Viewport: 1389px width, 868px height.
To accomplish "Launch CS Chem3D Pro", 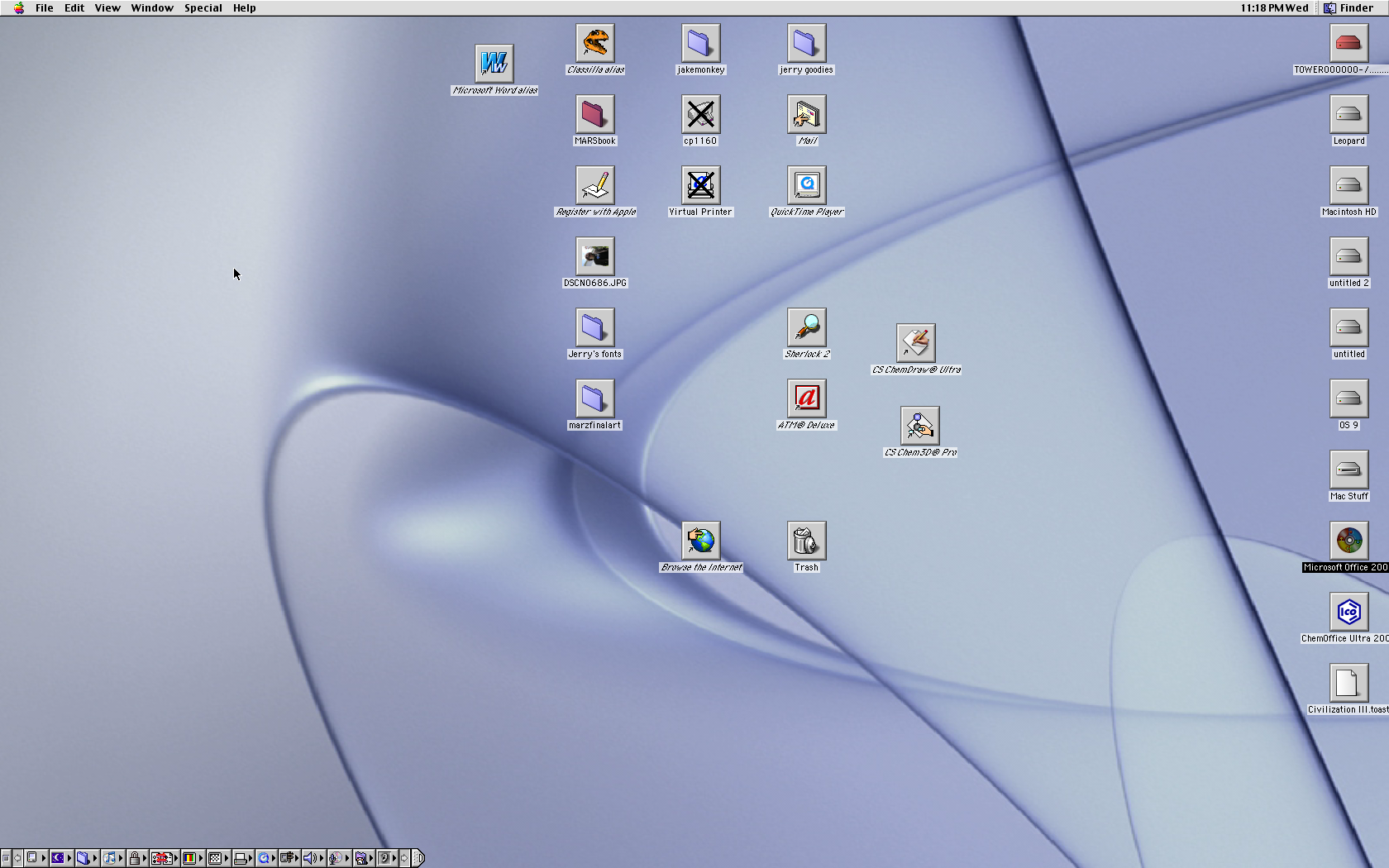I will point(920,426).
